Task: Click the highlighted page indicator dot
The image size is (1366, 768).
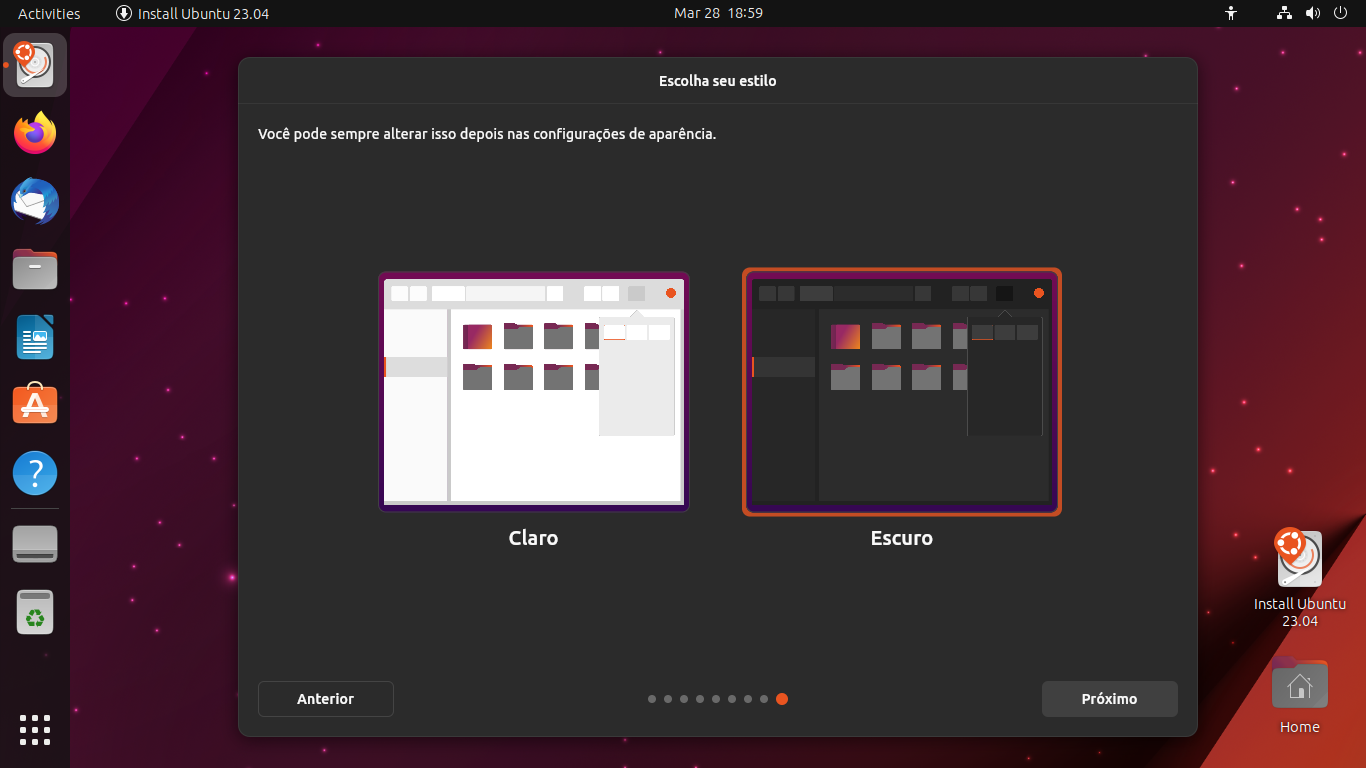Action: [x=782, y=699]
